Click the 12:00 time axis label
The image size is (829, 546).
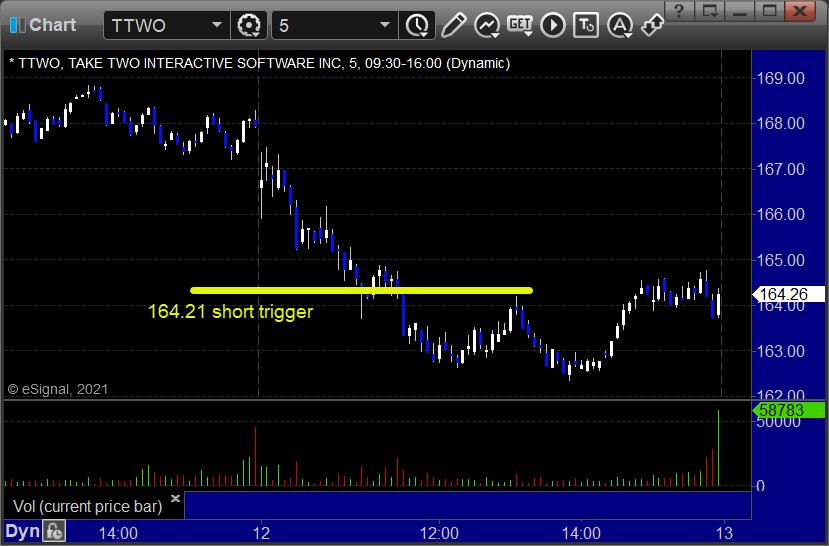coord(439,533)
